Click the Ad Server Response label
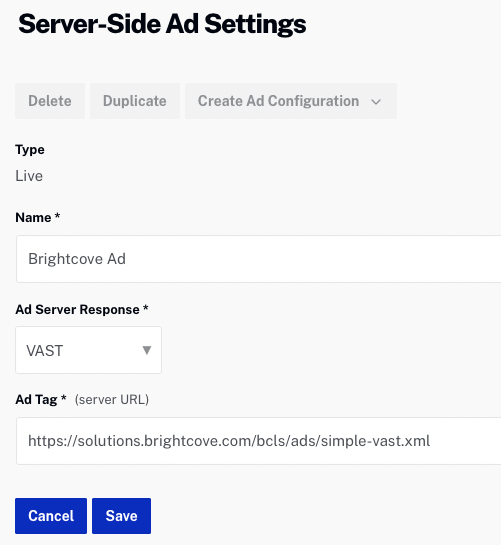 (77, 309)
